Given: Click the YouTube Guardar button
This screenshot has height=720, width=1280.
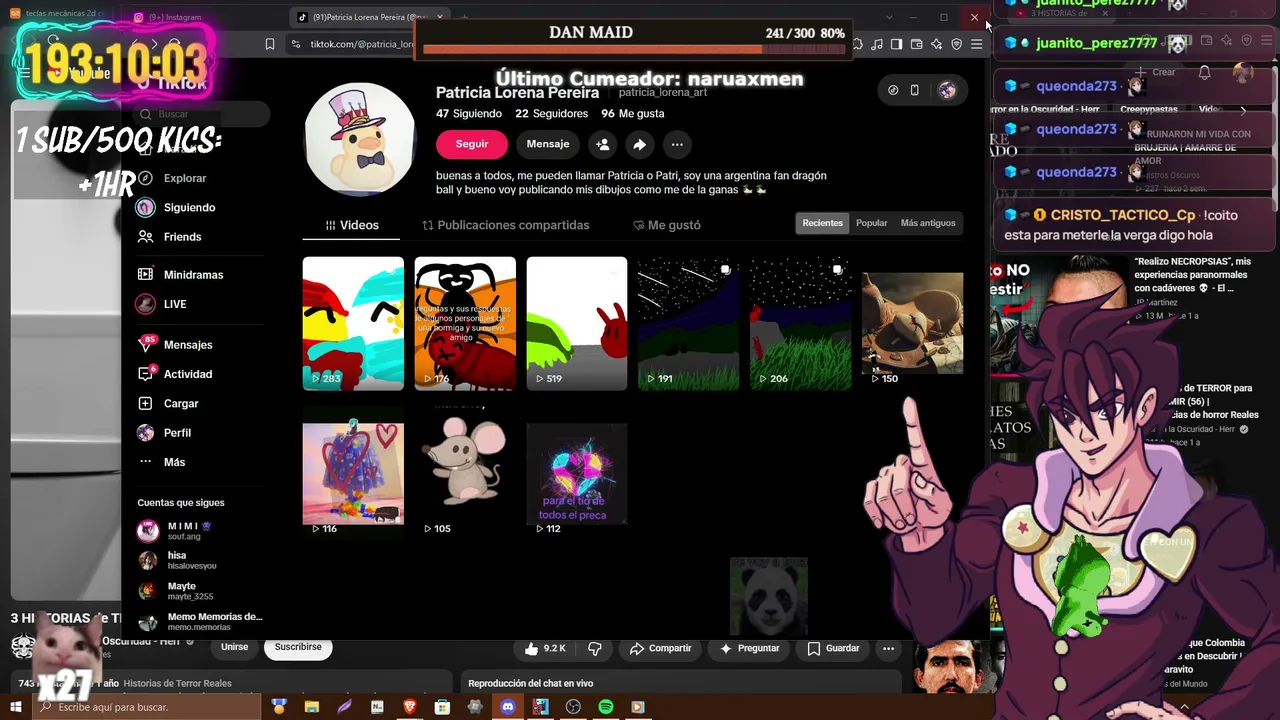Looking at the screenshot, I should (833, 648).
